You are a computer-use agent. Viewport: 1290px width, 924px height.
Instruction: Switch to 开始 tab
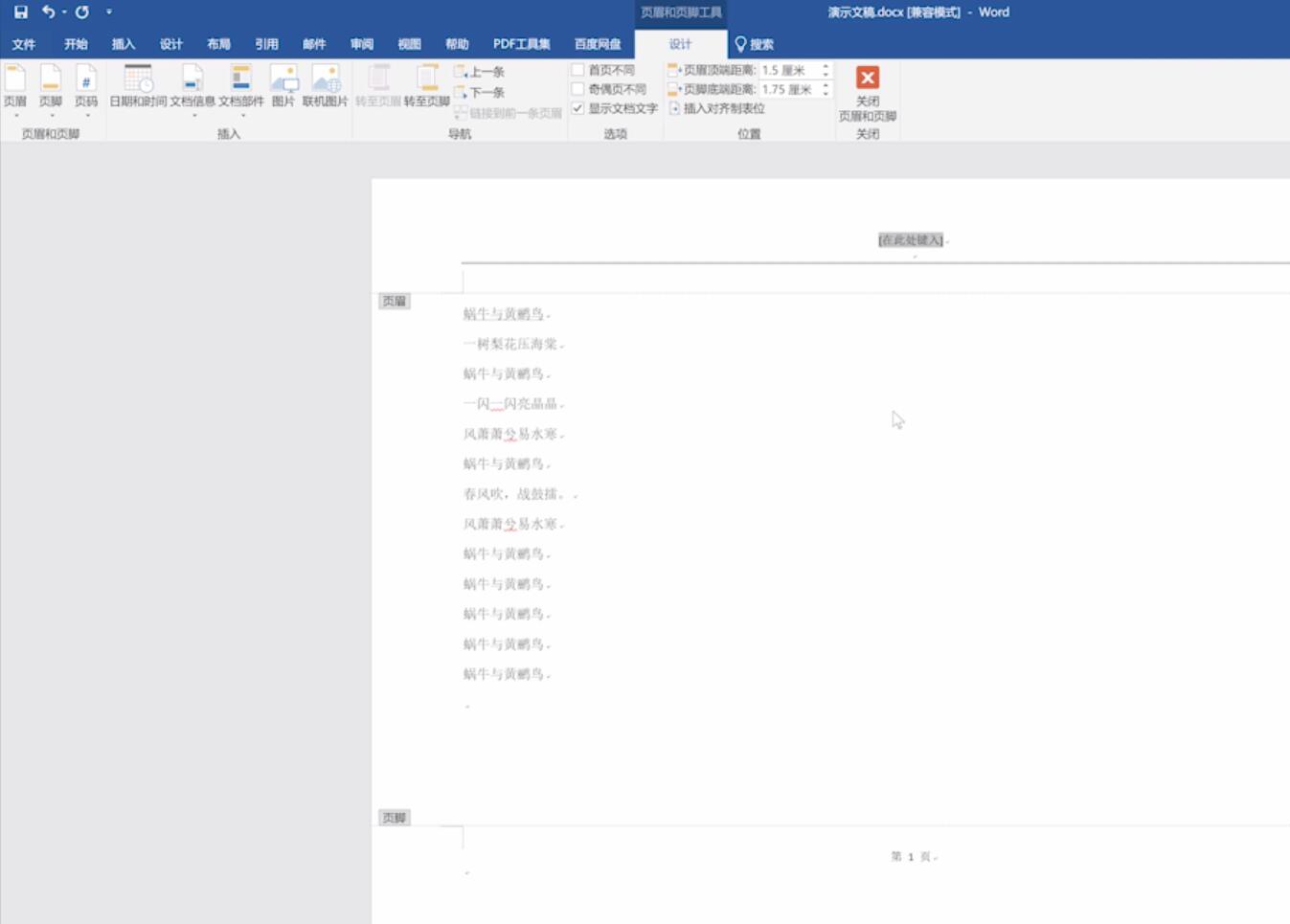point(76,44)
